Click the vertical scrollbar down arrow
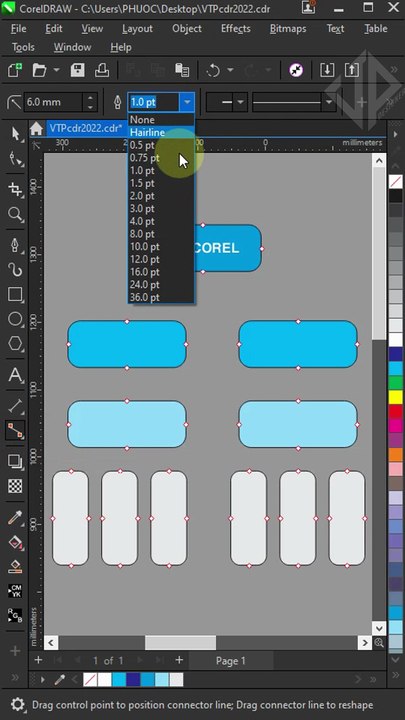The width and height of the screenshot is (405, 720). 379,628
